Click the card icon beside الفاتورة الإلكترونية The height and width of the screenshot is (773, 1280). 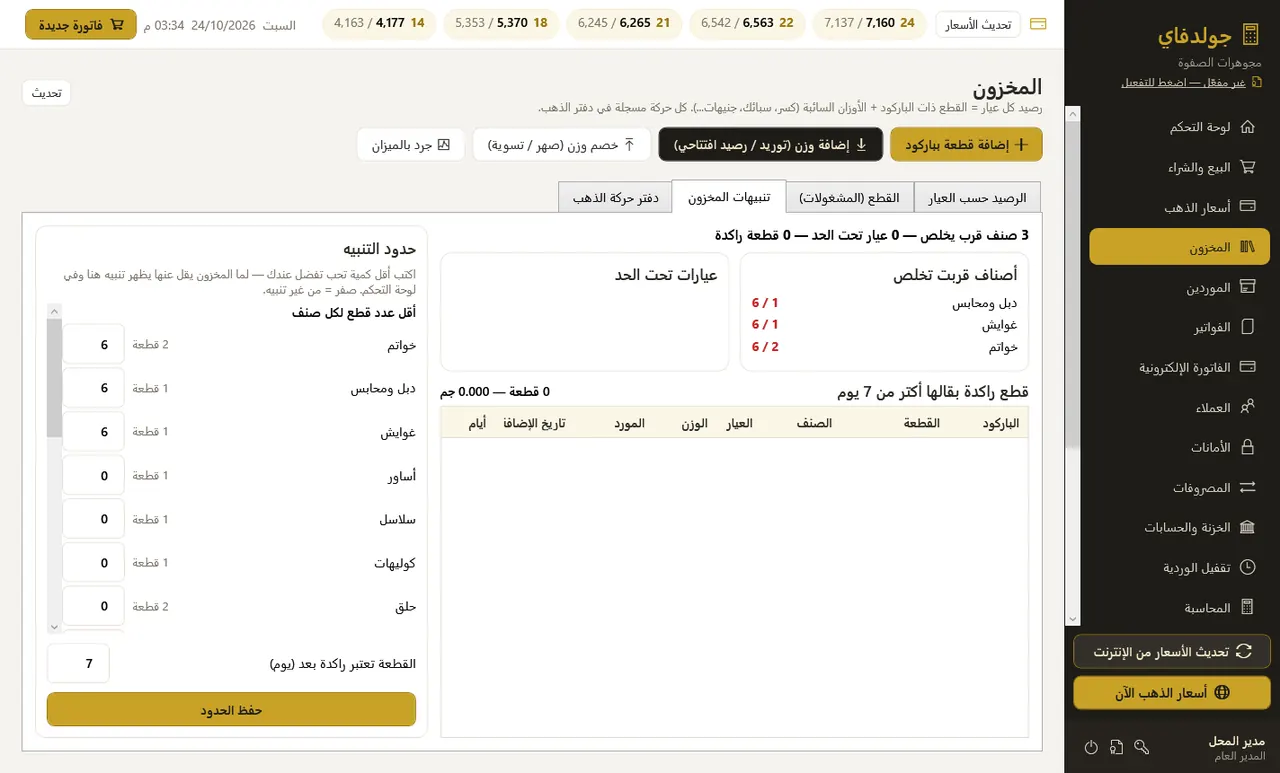point(1247,367)
